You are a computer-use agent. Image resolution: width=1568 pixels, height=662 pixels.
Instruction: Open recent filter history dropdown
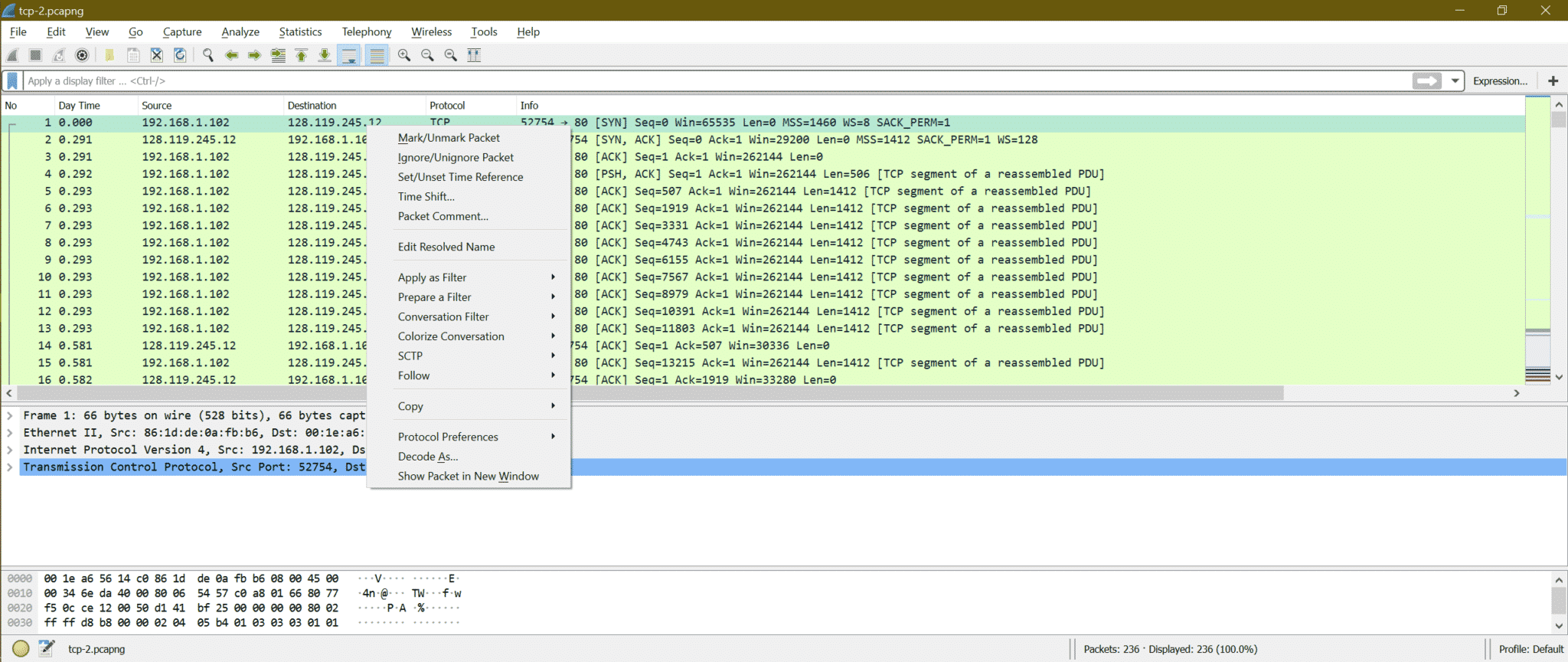(1455, 80)
